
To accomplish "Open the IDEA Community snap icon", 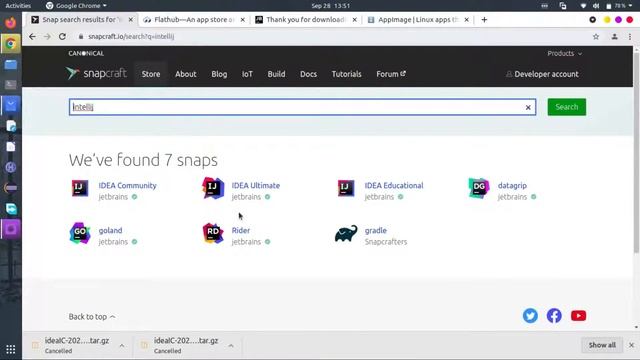I will (x=80, y=188).
